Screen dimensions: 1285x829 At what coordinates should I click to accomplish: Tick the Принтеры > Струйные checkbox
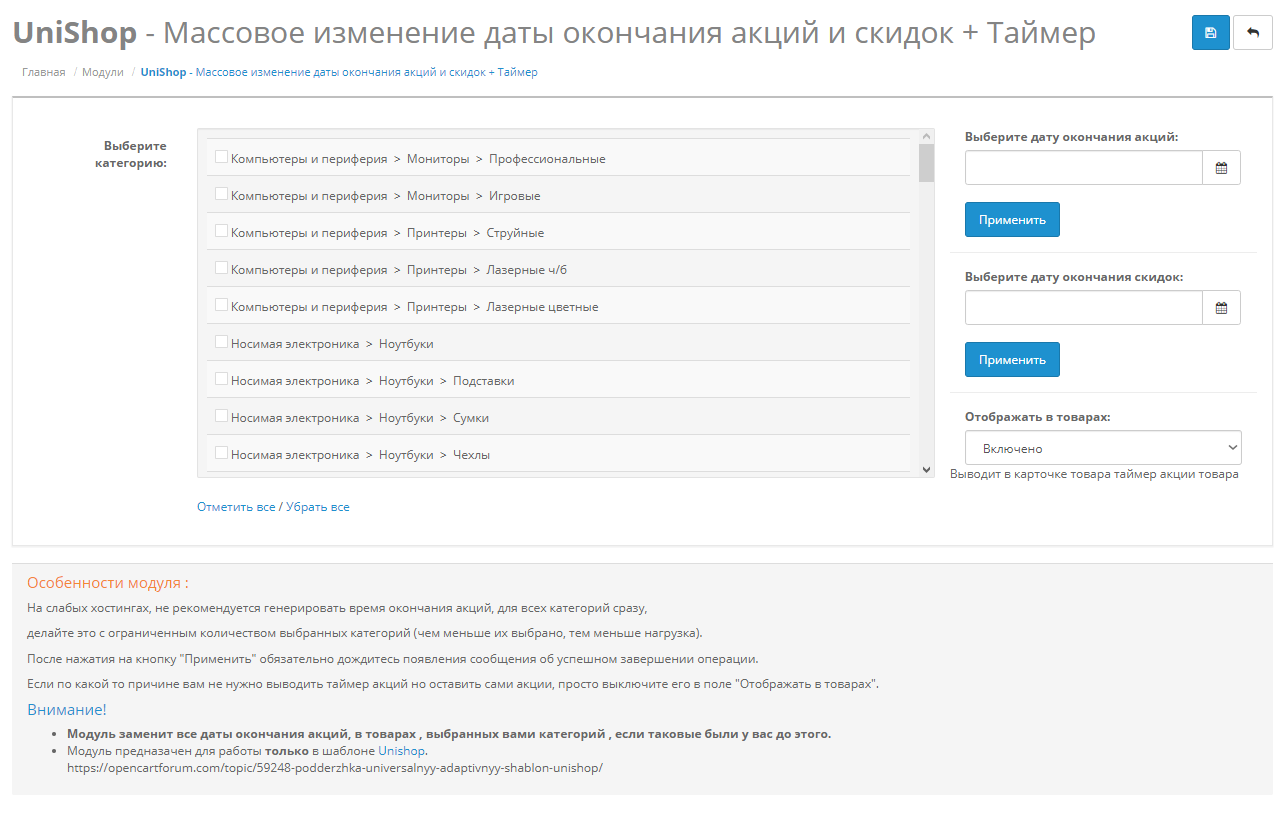tap(222, 232)
